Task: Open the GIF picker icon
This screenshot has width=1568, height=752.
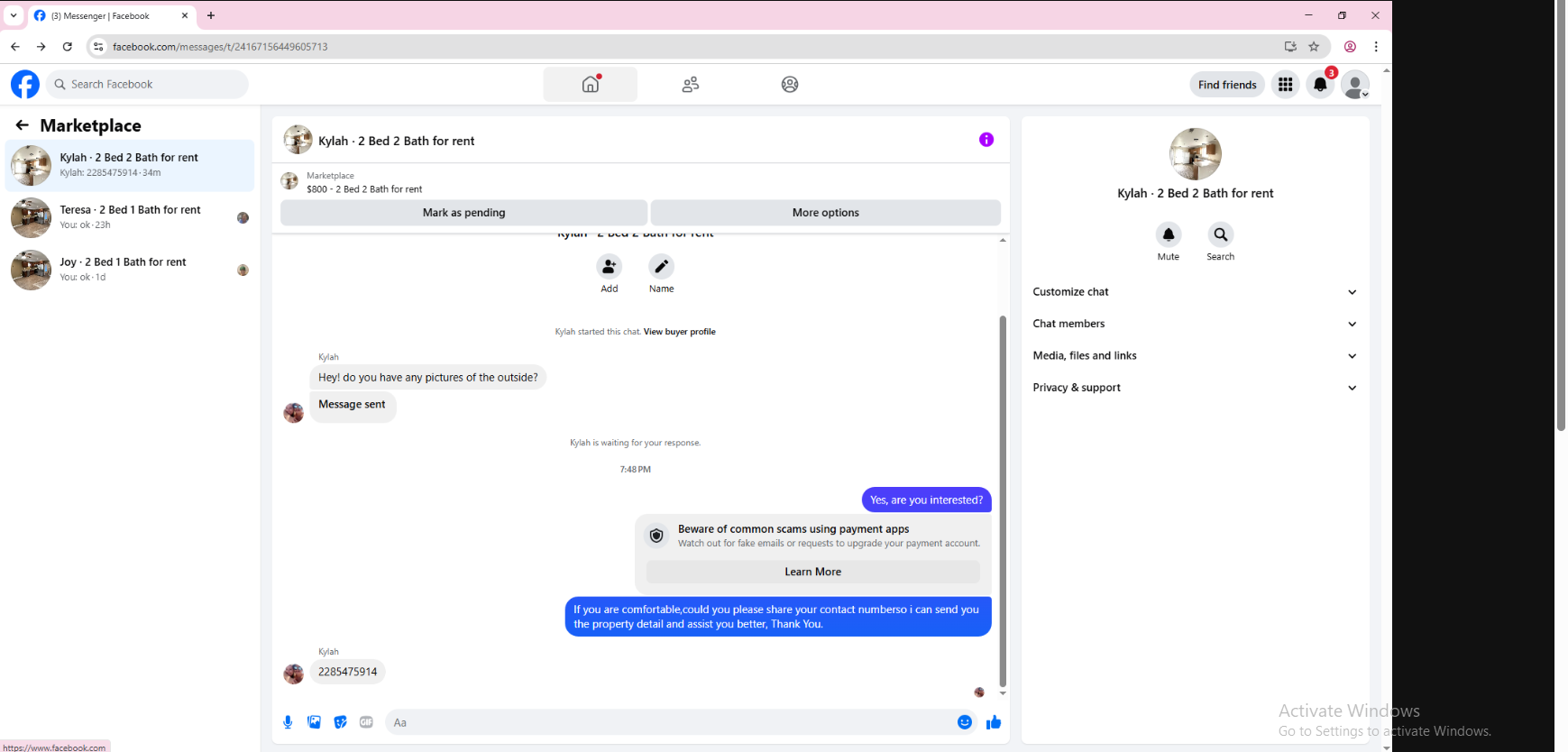Action: click(x=366, y=722)
